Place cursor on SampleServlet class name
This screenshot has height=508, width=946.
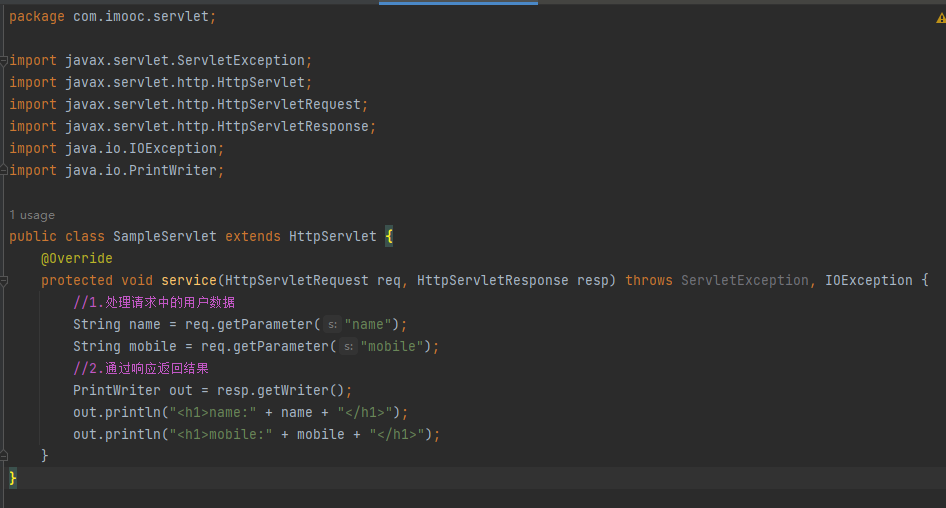(164, 237)
